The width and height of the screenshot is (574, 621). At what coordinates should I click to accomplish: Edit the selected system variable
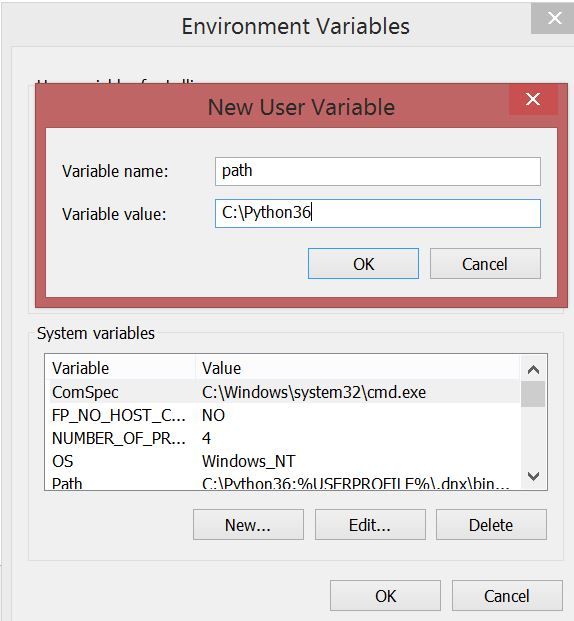(x=370, y=525)
